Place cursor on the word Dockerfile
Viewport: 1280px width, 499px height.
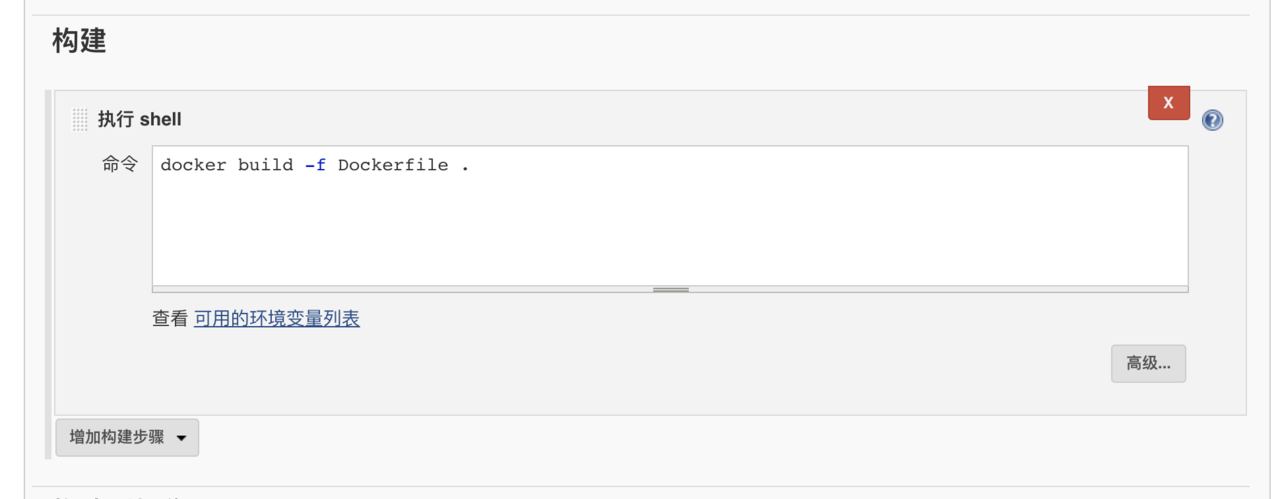pos(393,165)
